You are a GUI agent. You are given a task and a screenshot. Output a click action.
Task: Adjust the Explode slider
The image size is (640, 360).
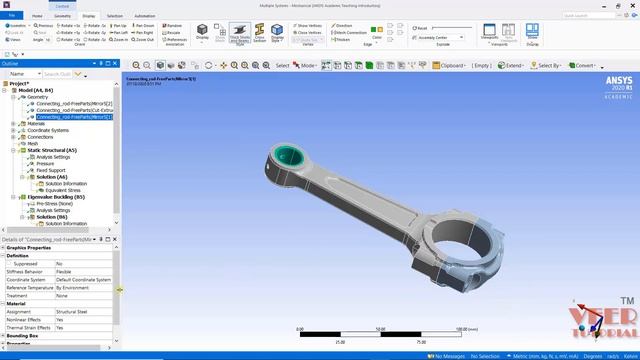(x=451, y=28)
